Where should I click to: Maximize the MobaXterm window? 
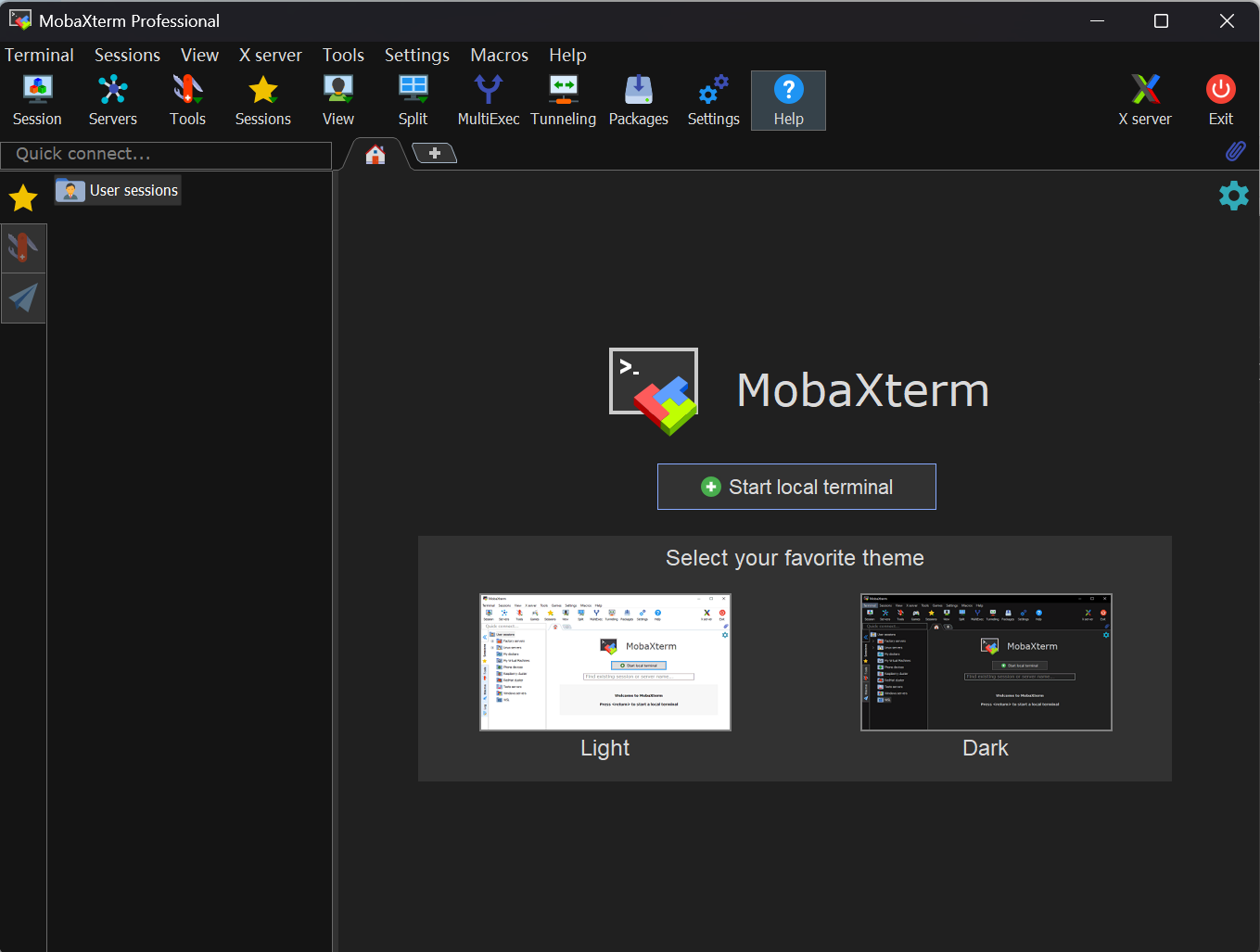click(x=1161, y=20)
